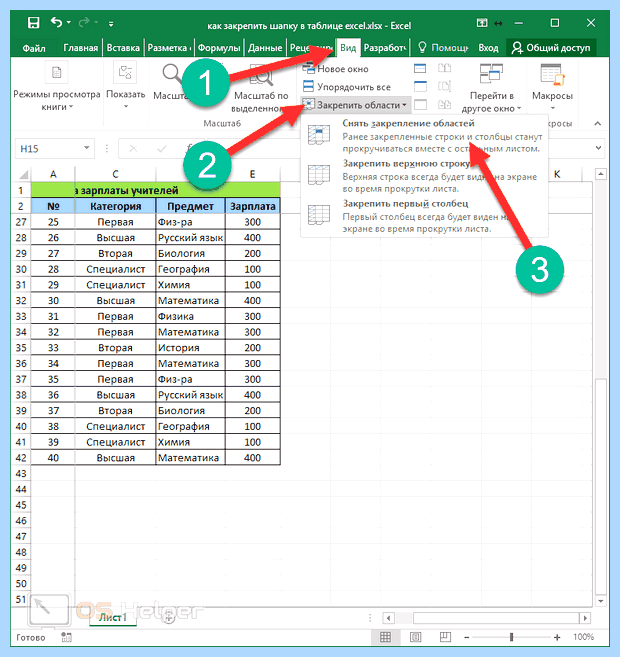Click Упорядочить все command
The image size is (620, 657).
(x=346, y=87)
